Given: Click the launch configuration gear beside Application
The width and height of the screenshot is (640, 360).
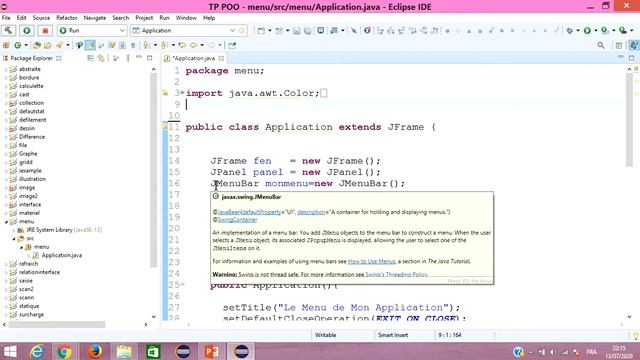Looking at the screenshot, I should pos(242,31).
